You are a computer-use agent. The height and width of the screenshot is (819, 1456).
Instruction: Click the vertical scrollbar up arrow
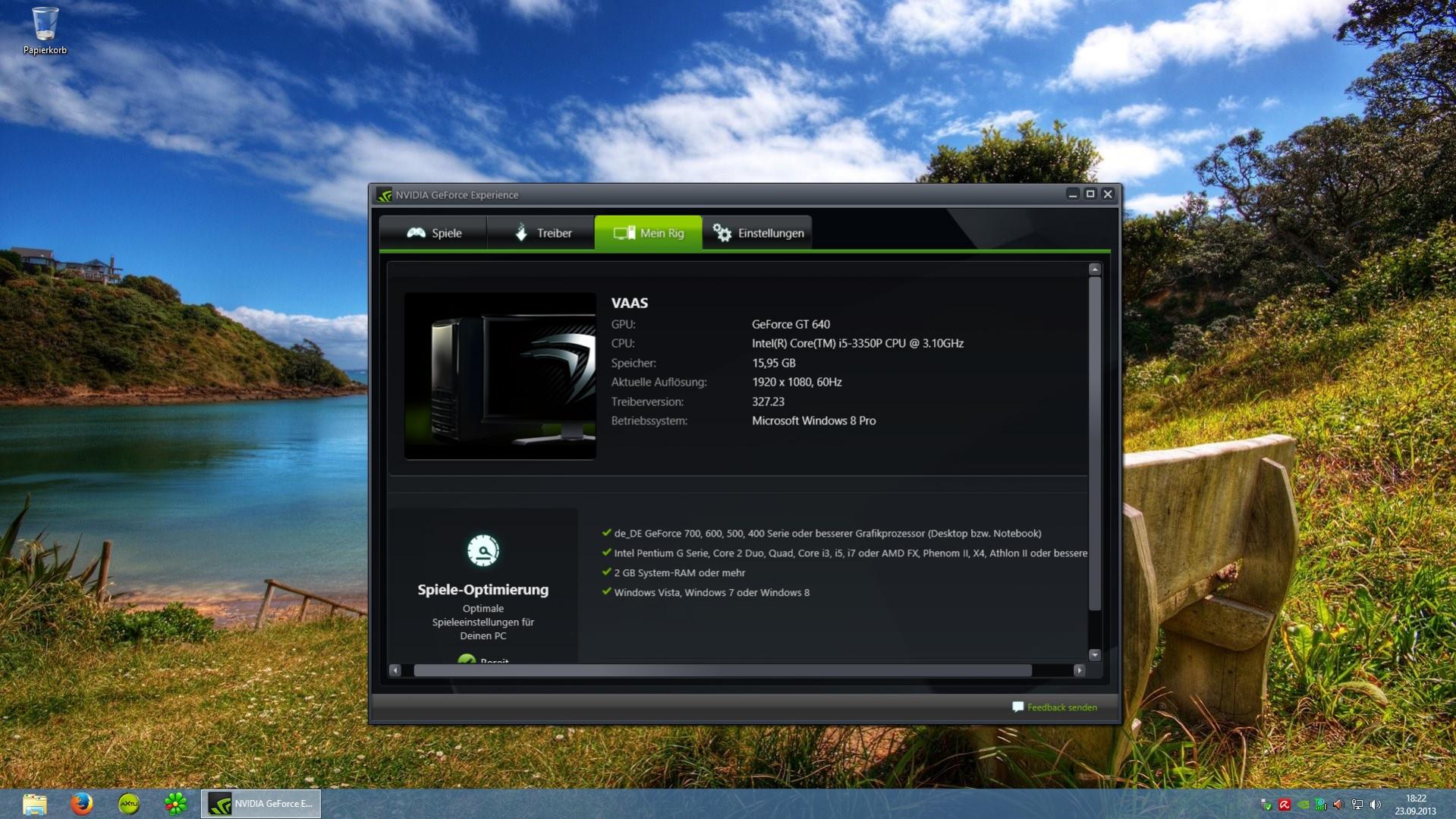click(x=1094, y=269)
